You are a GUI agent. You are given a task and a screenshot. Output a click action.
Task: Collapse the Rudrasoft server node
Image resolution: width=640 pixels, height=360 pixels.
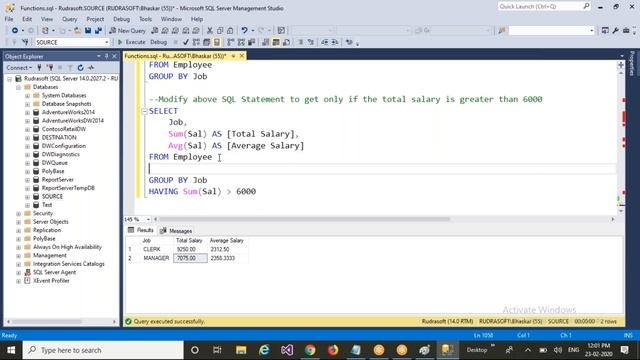click(x=9, y=78)
